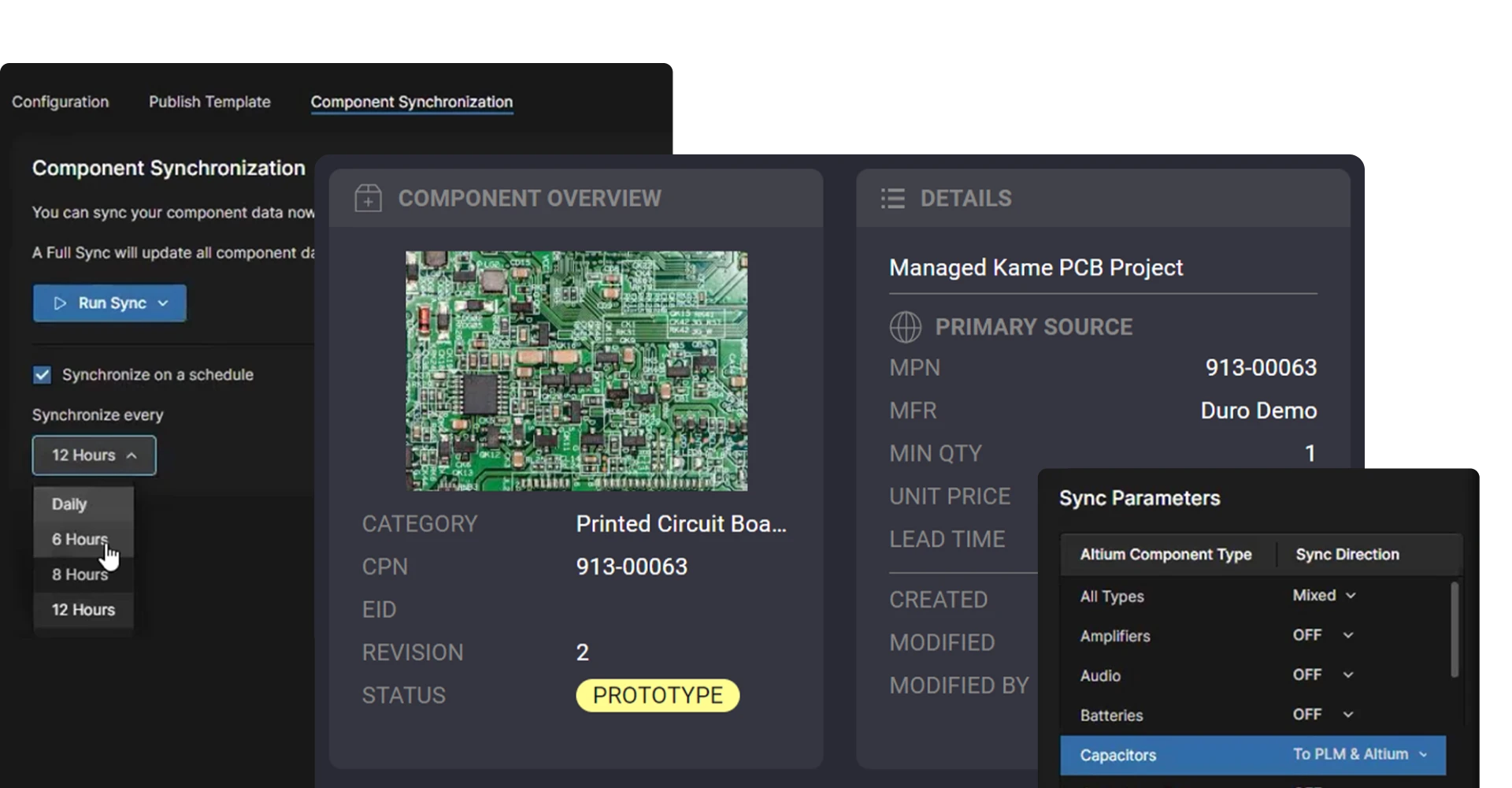Click the revision value 2
Screen dimensions: 1512x788
(583, 652)
